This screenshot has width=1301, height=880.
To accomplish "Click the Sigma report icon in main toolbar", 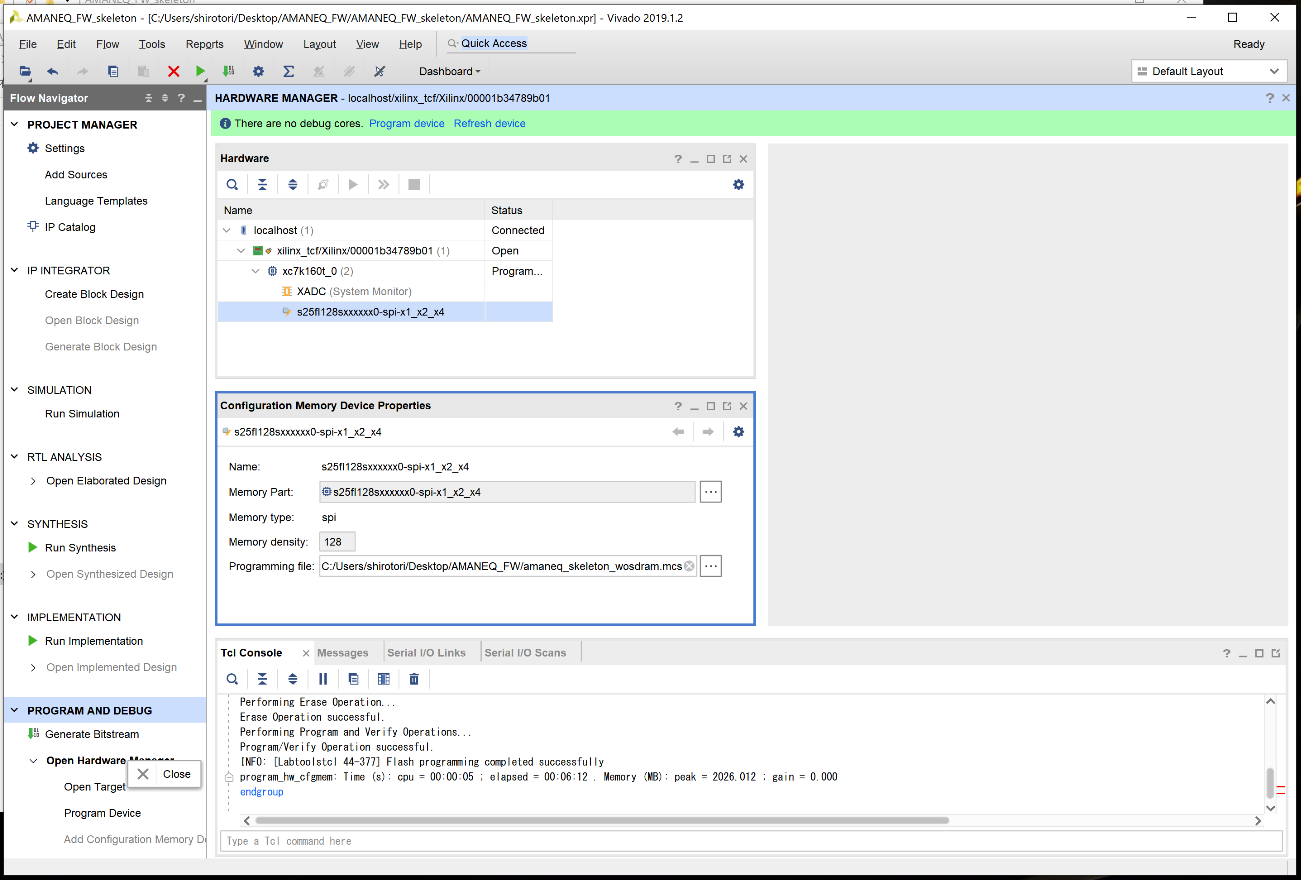I will click(288, 71).
